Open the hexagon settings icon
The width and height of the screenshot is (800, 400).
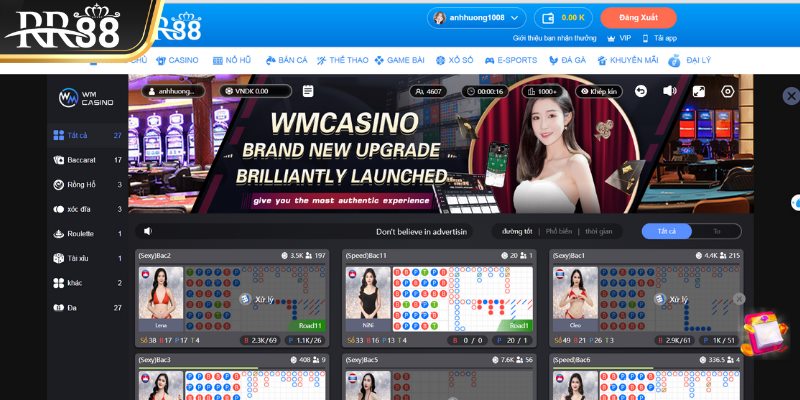click(728, 91)
